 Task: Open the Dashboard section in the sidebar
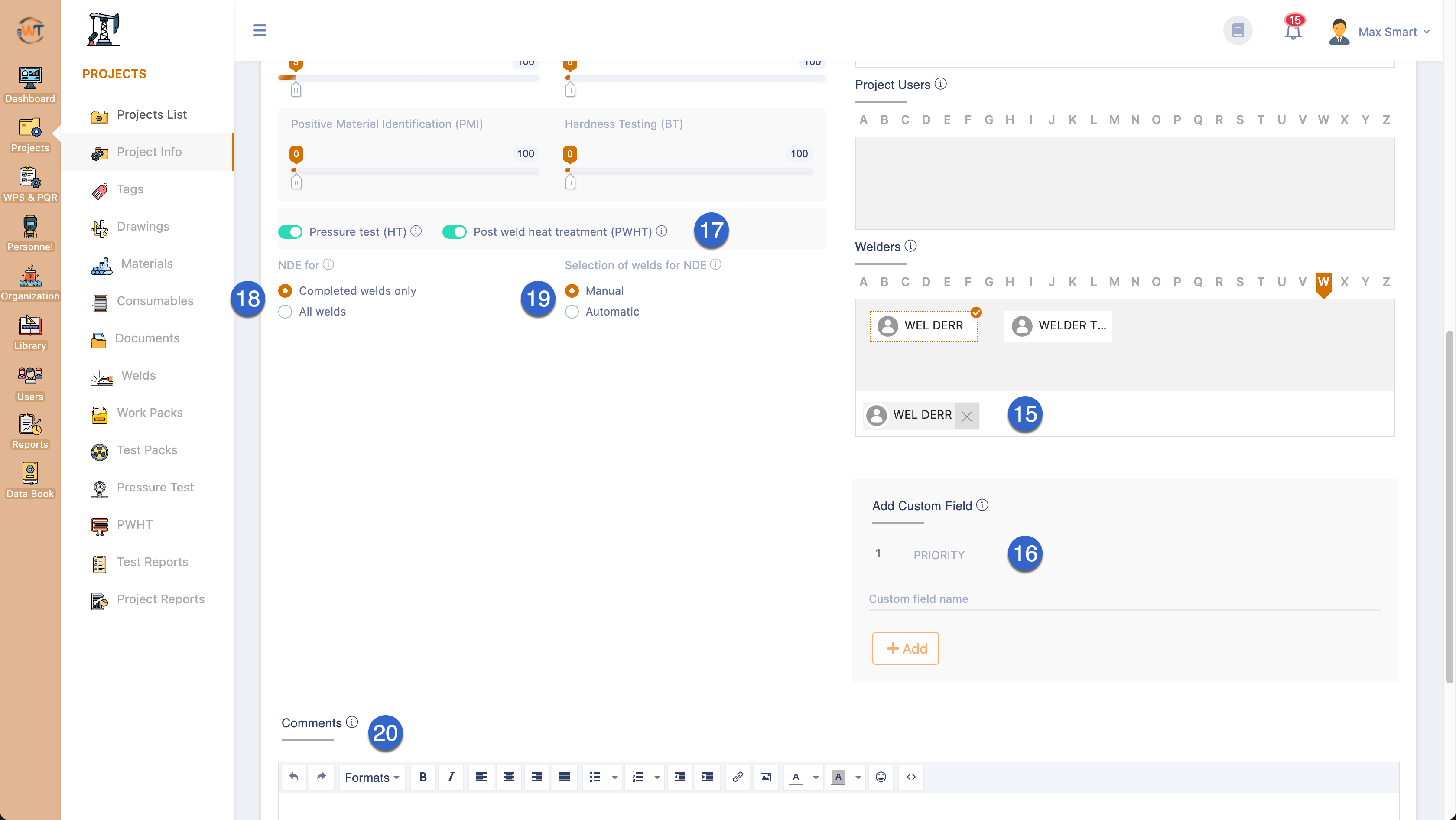[30, 85]
